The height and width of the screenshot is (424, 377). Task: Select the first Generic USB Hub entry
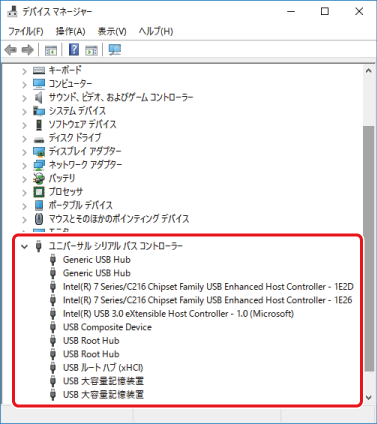[97, 260]
